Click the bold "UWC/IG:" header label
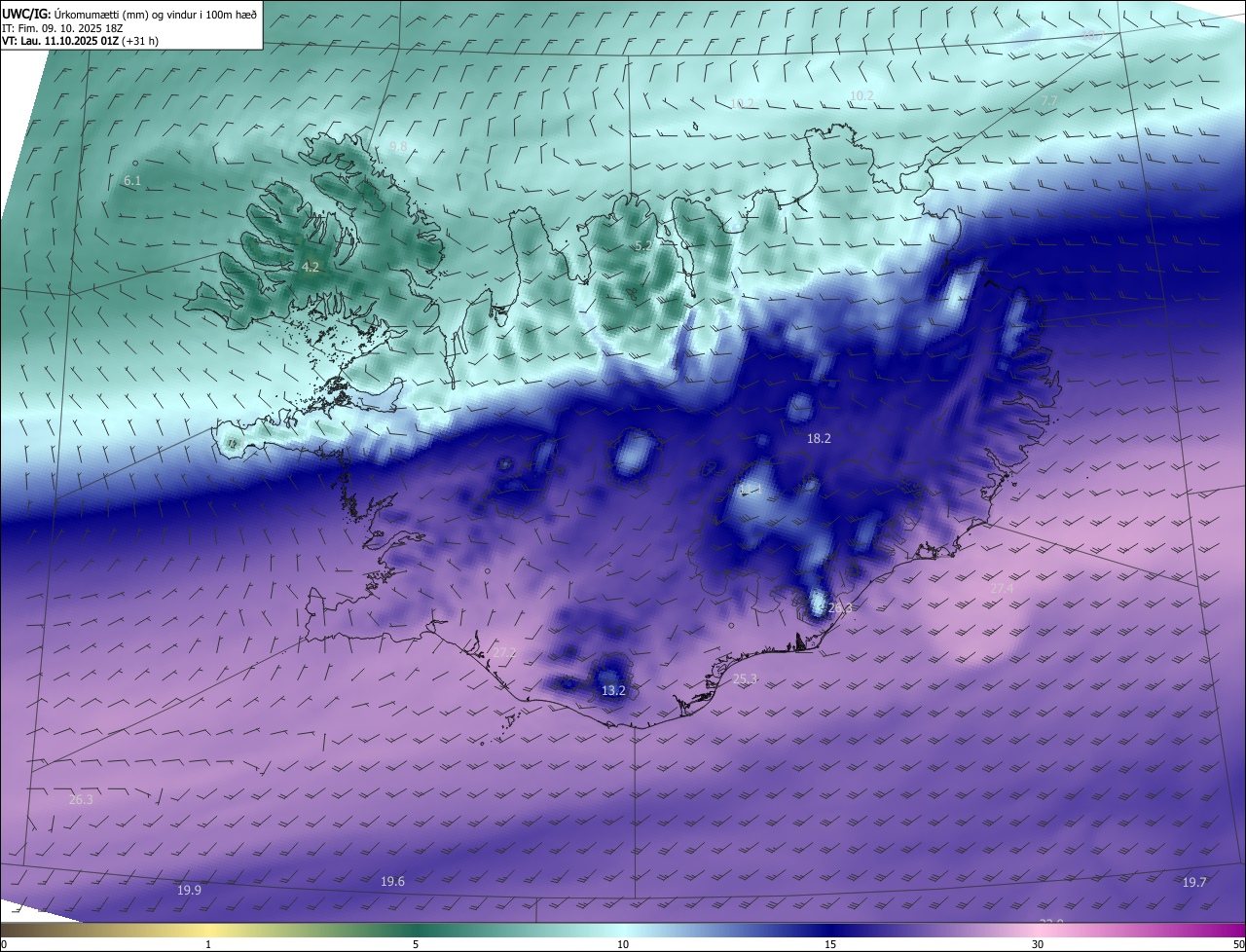 click(26, 14)
